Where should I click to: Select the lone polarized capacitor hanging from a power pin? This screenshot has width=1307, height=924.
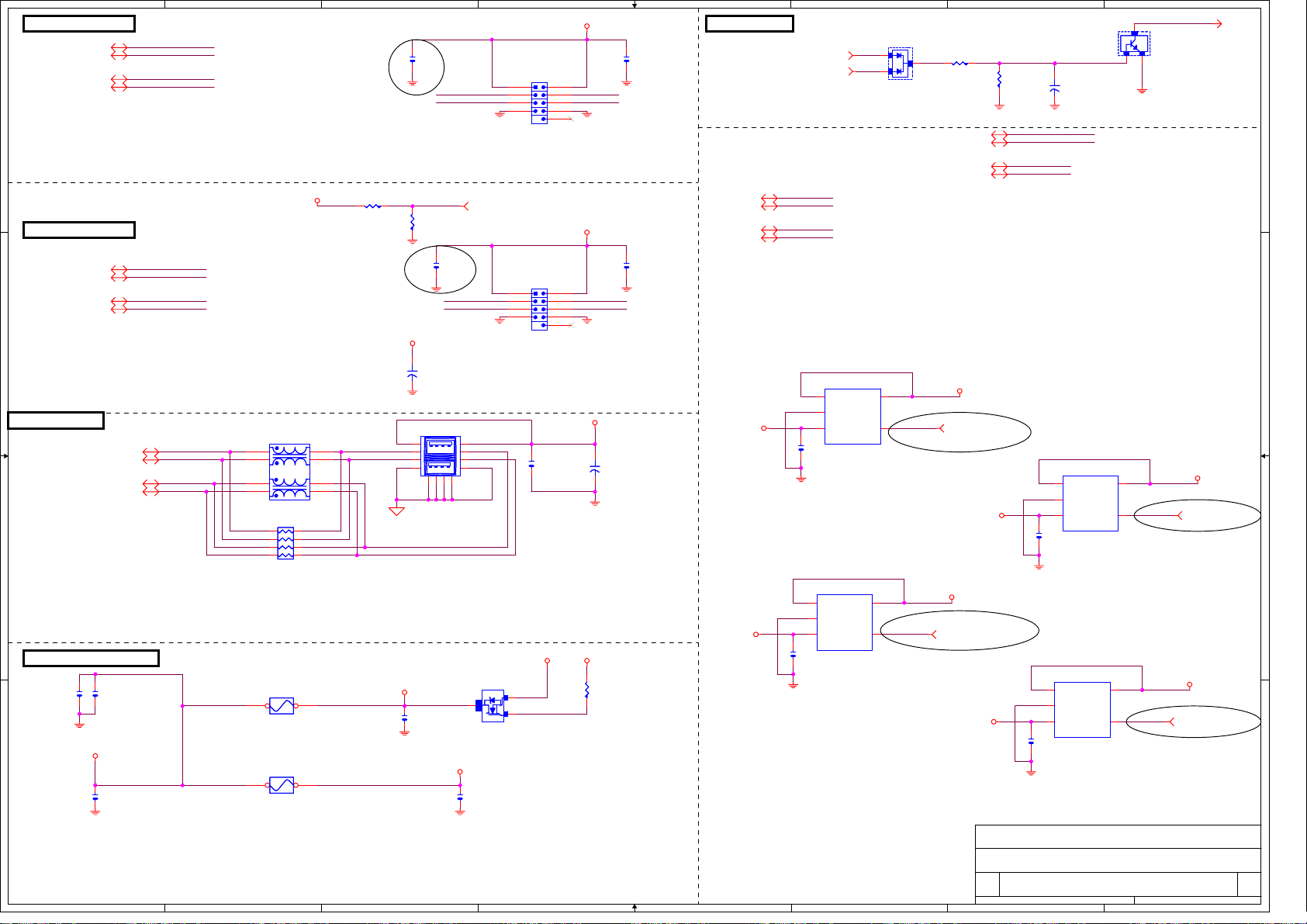tap(413, 375)
